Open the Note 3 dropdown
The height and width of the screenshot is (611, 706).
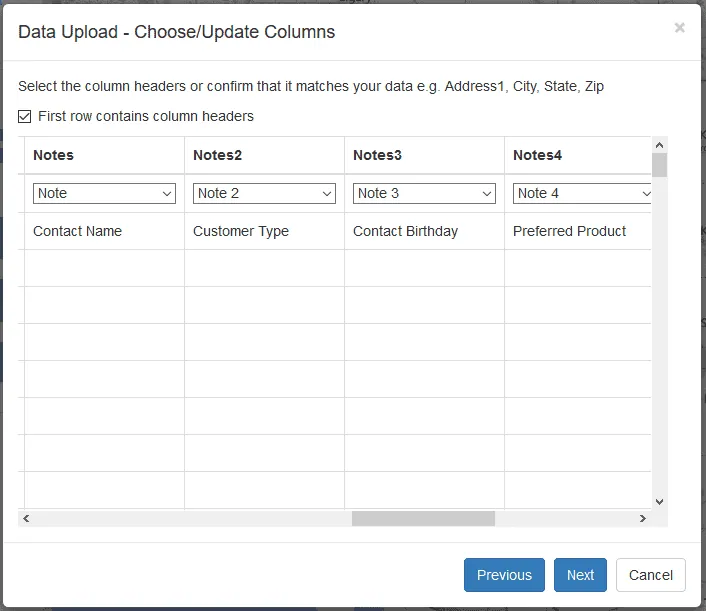click(x=424, y=193)
